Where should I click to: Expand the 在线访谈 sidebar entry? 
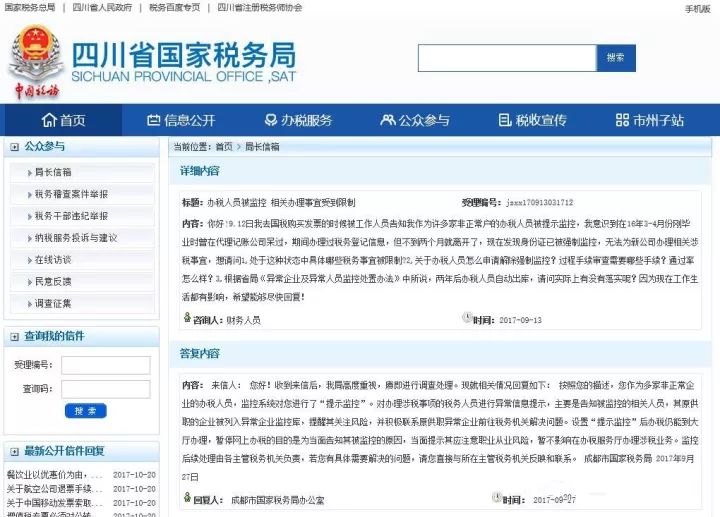(82, 260)
